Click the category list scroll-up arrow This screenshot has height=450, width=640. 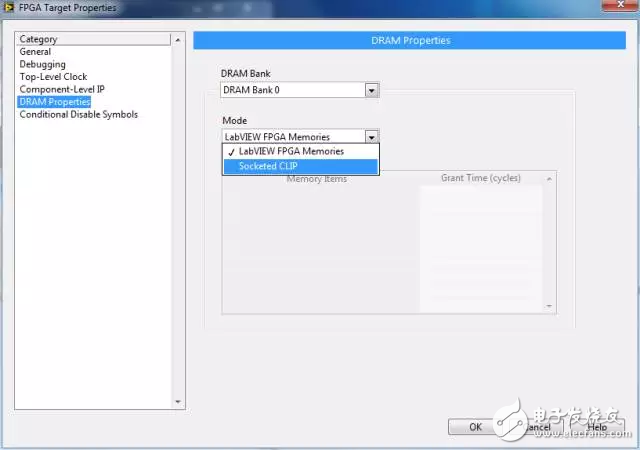pyautogui.click(x=178, y=41)
